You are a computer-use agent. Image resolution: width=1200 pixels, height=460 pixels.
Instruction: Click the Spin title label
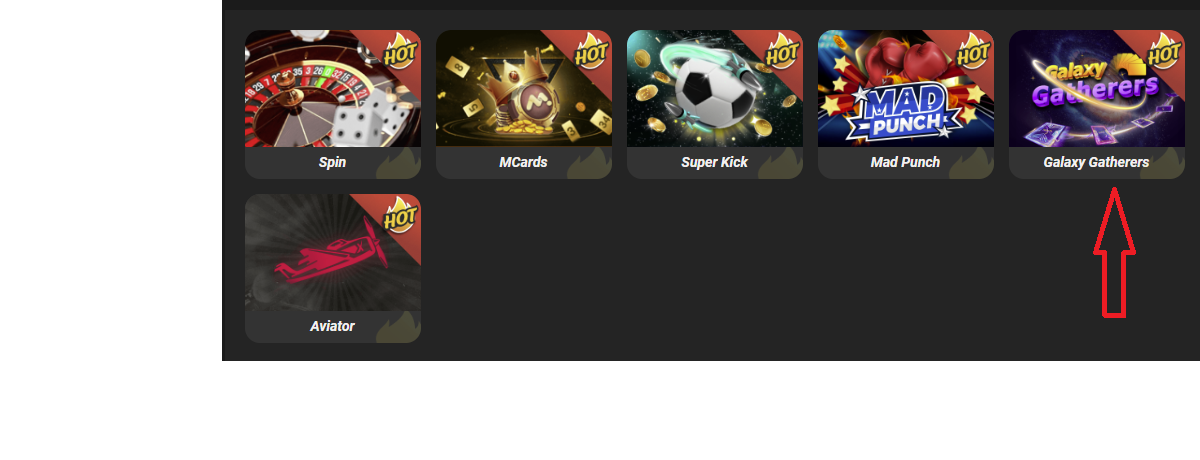(333, 162)
